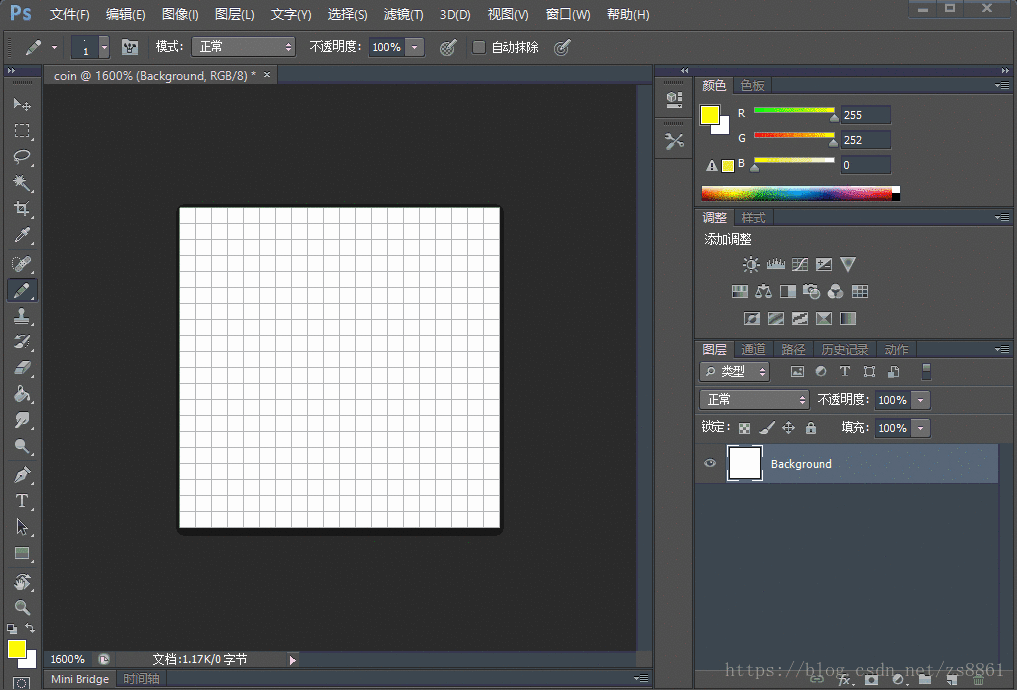
Task: Select the Pen tool
Action: 22,475
